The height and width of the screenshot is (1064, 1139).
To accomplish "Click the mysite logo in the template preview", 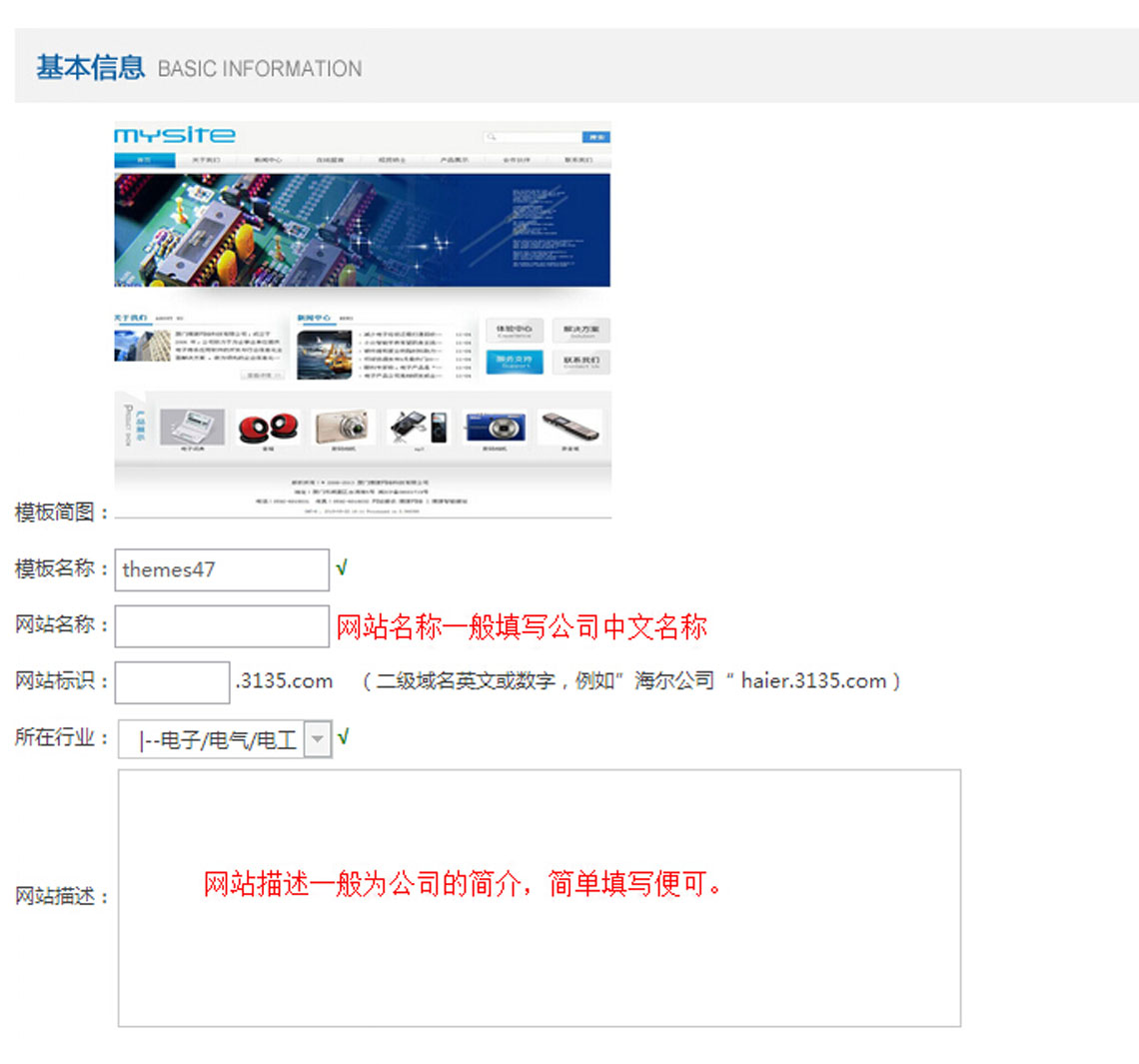I will pos(175,135).
